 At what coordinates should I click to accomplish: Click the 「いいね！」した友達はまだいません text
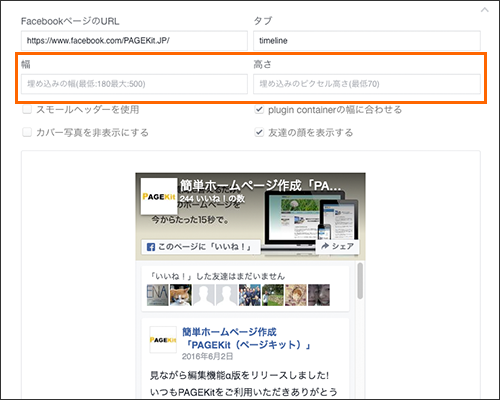click(x=217, y=276)
